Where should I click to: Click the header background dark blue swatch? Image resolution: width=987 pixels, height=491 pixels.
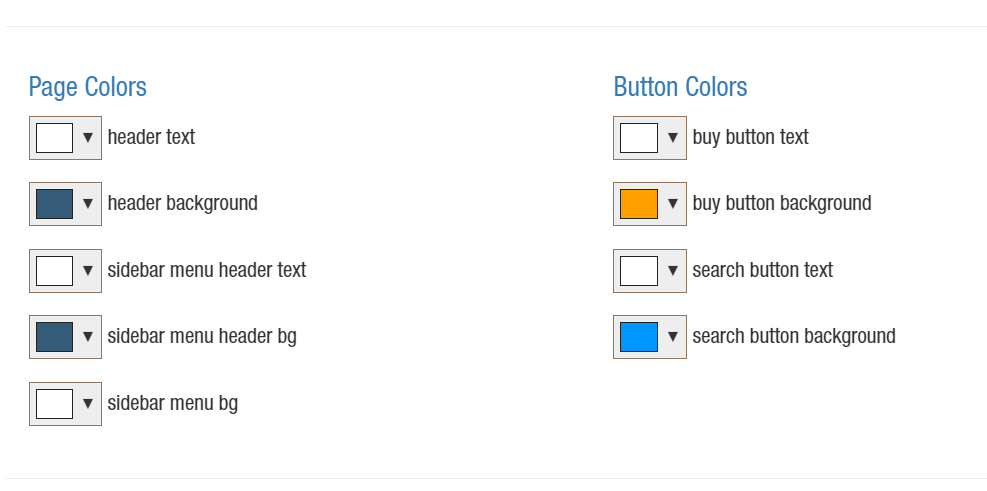pos(54,204)
